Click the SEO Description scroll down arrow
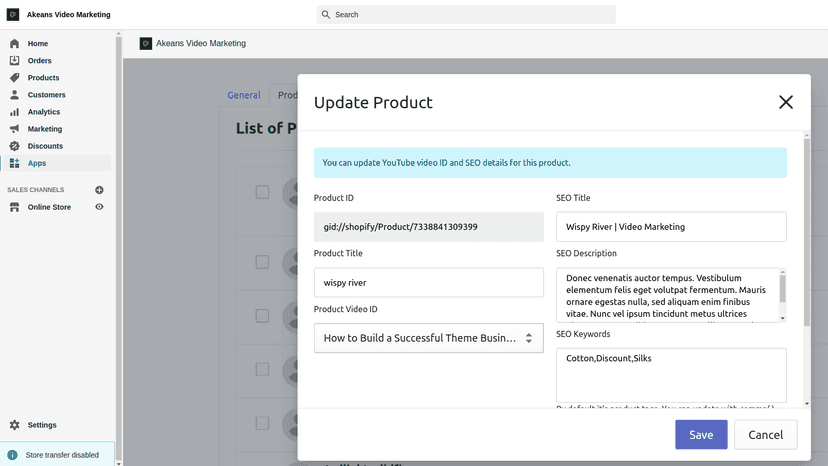This screenshot has height=466, width=828. click(783, 318)
